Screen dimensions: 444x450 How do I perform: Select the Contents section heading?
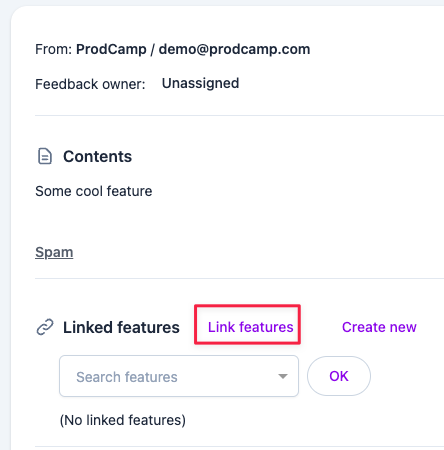(x=97, y=157)
